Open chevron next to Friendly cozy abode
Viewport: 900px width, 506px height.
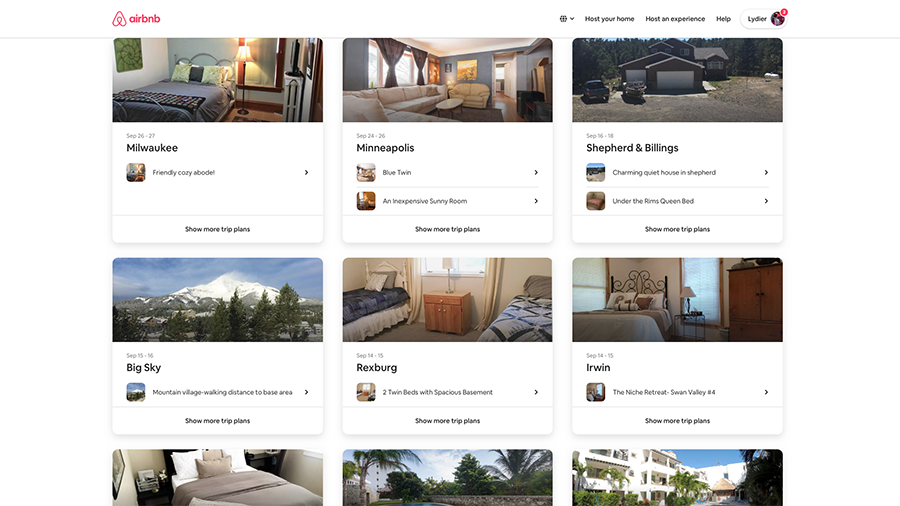coord(307,172)
